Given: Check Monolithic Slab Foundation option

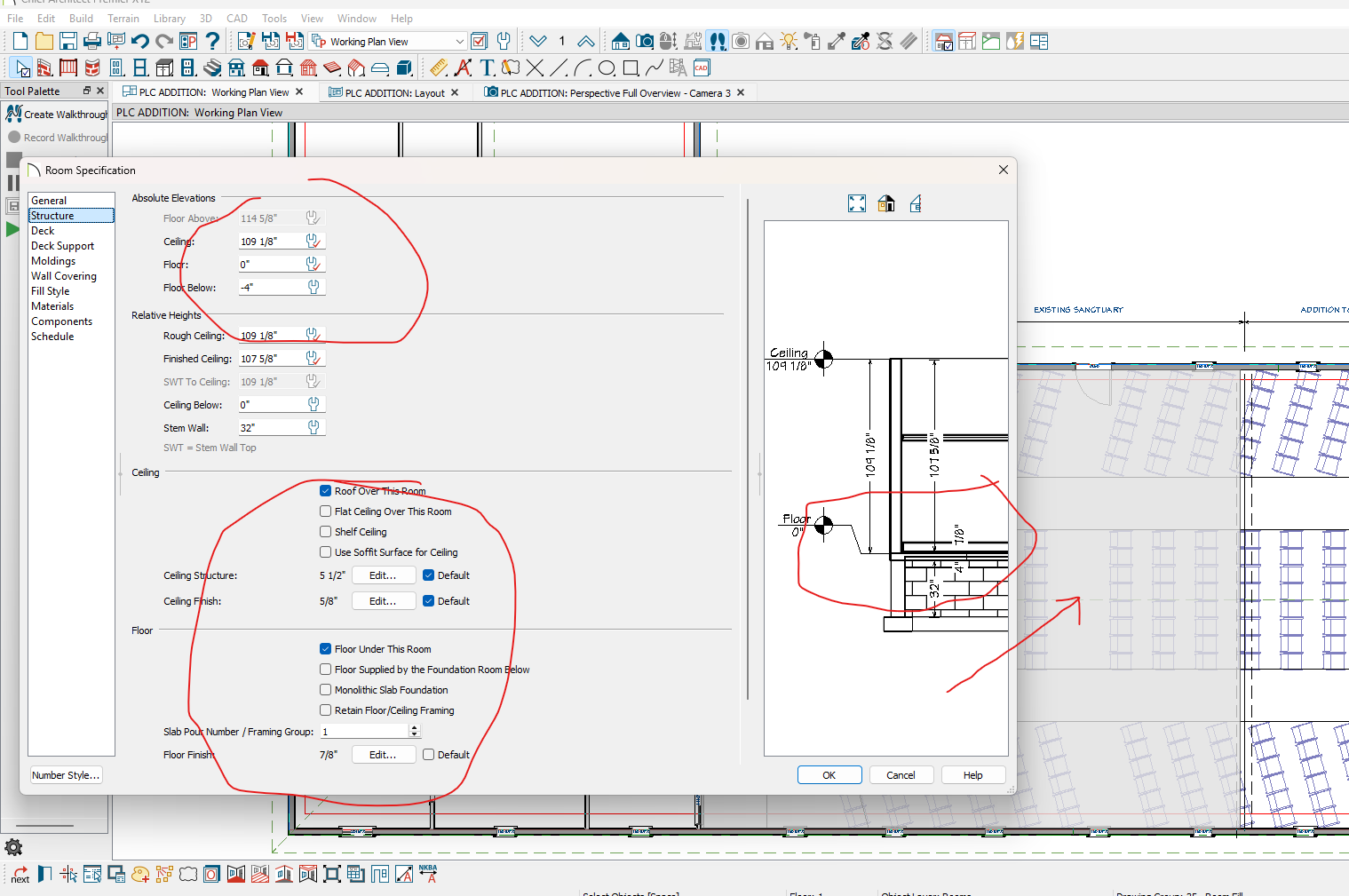Looking at the screenshot, I should click(326, 690).
